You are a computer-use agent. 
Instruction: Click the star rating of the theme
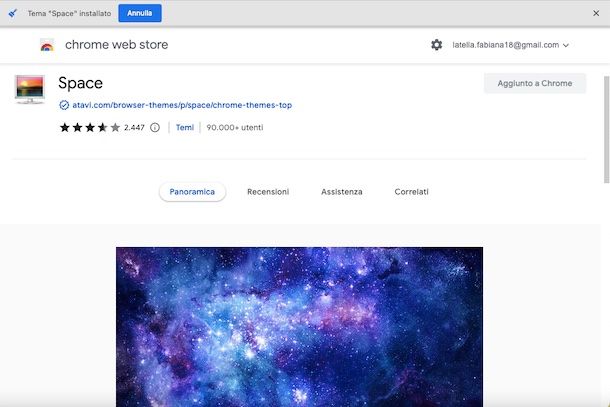point(90,127)
